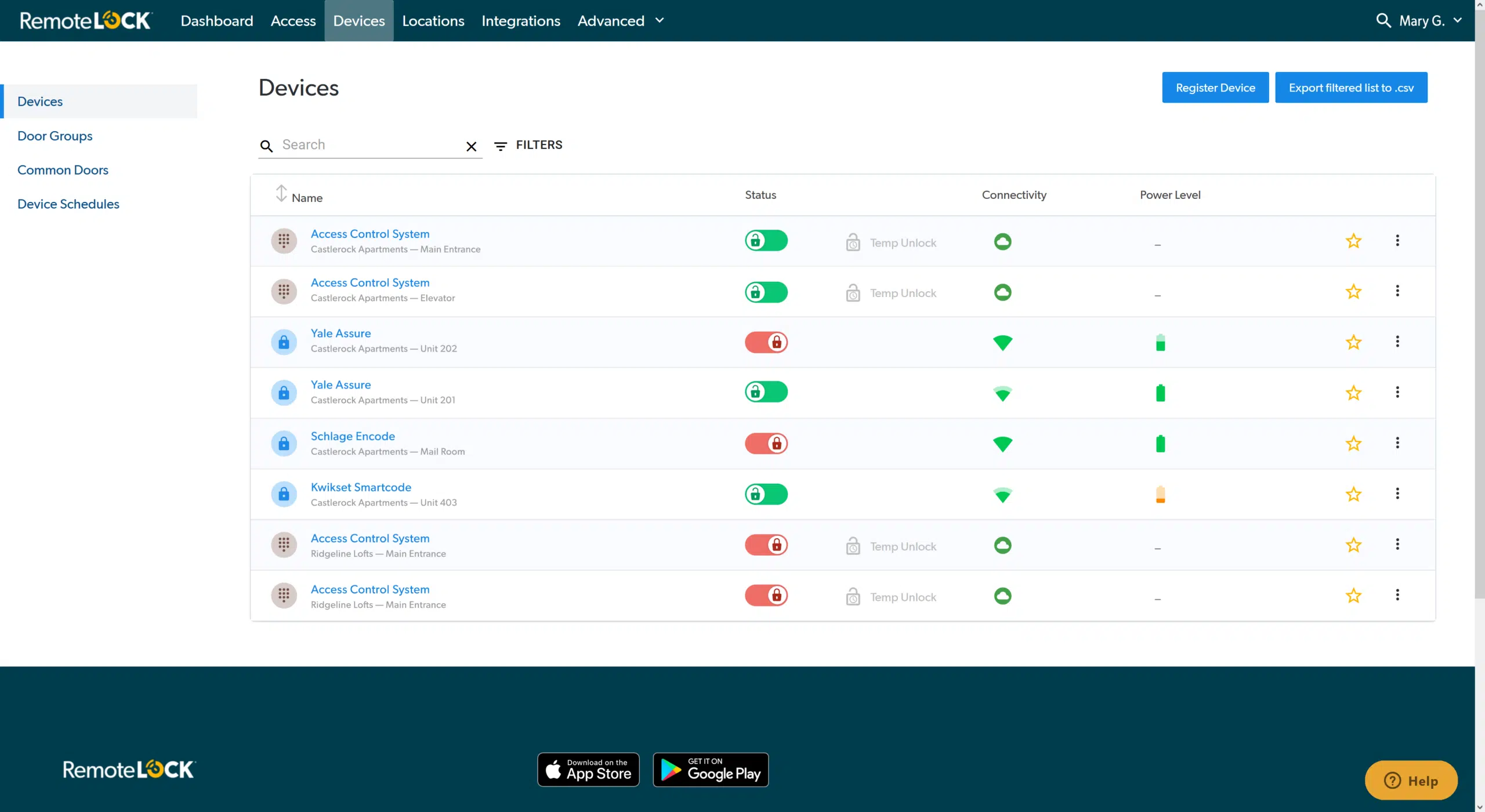Toggle lock status for Castlerock Main Entrance

(766, 241)
